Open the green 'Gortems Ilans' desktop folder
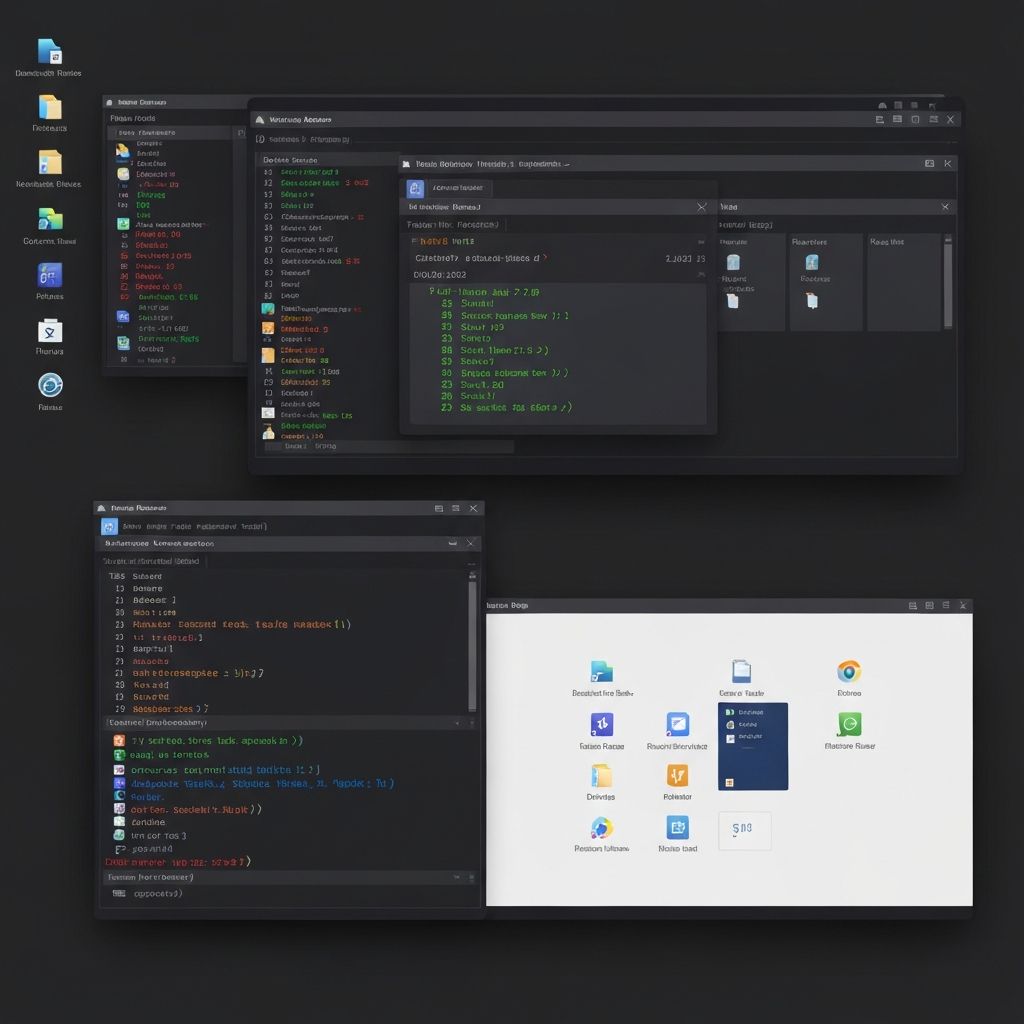This screenshot has height=1024, width=1024. 50,219
